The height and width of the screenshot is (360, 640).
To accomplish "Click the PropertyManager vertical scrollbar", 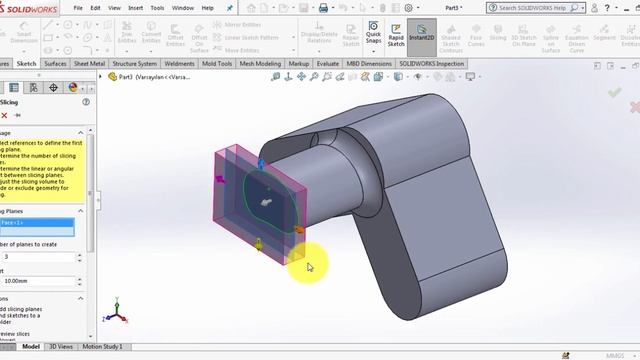I will [90, 192].
